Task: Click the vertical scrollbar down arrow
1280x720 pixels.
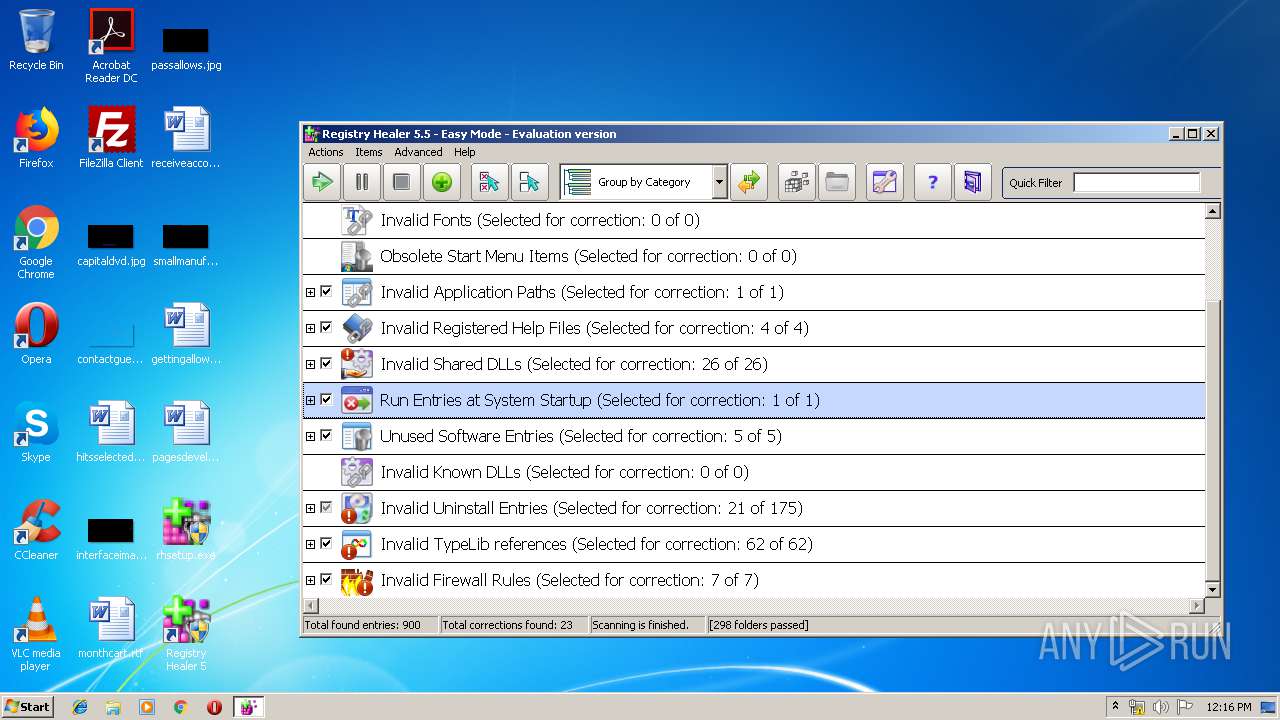Action: (x=1213, y=590)
